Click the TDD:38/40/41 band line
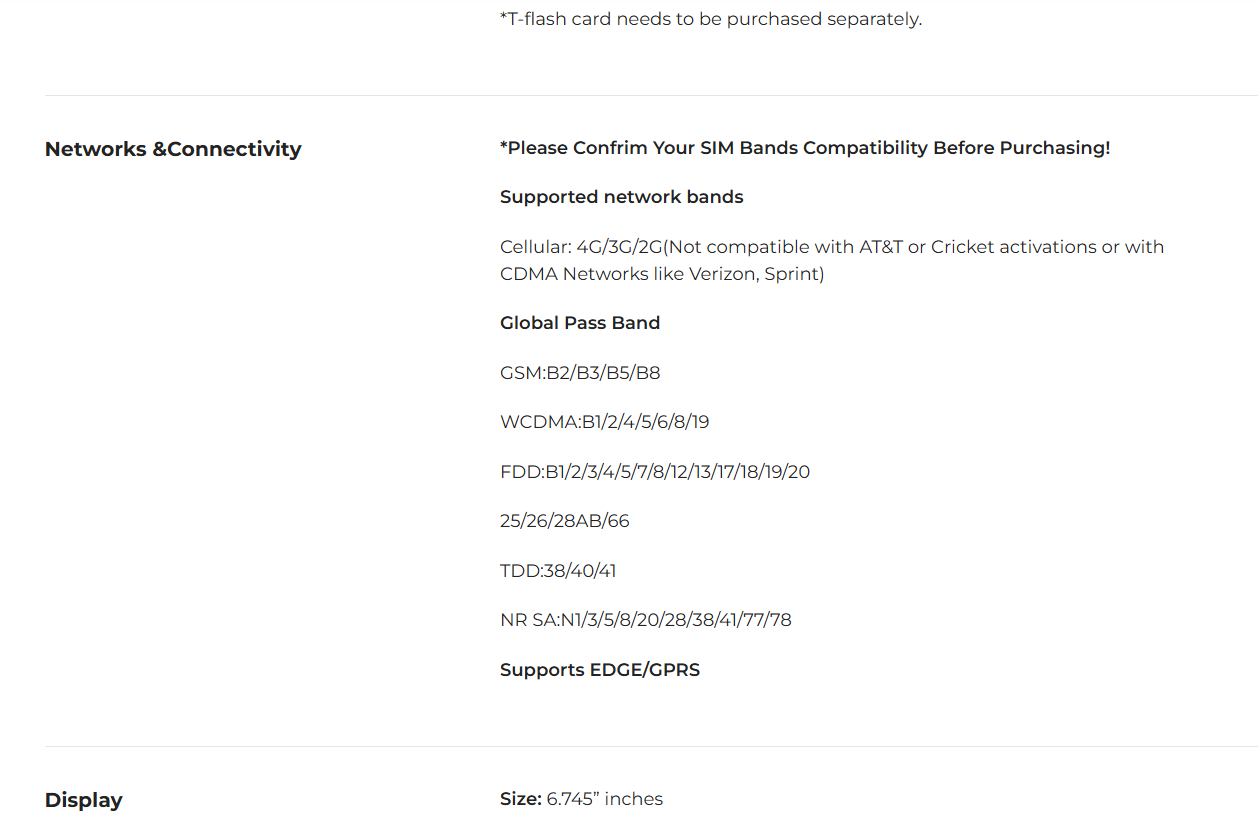 click(558, 571)
